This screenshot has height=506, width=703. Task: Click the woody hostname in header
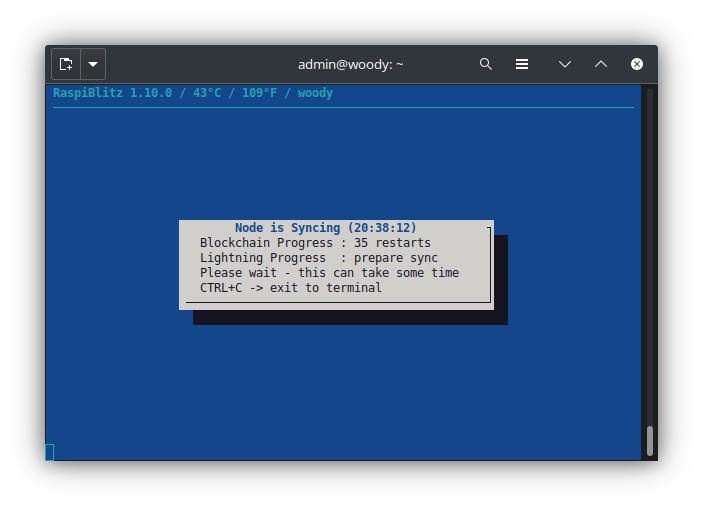(315, 93)
